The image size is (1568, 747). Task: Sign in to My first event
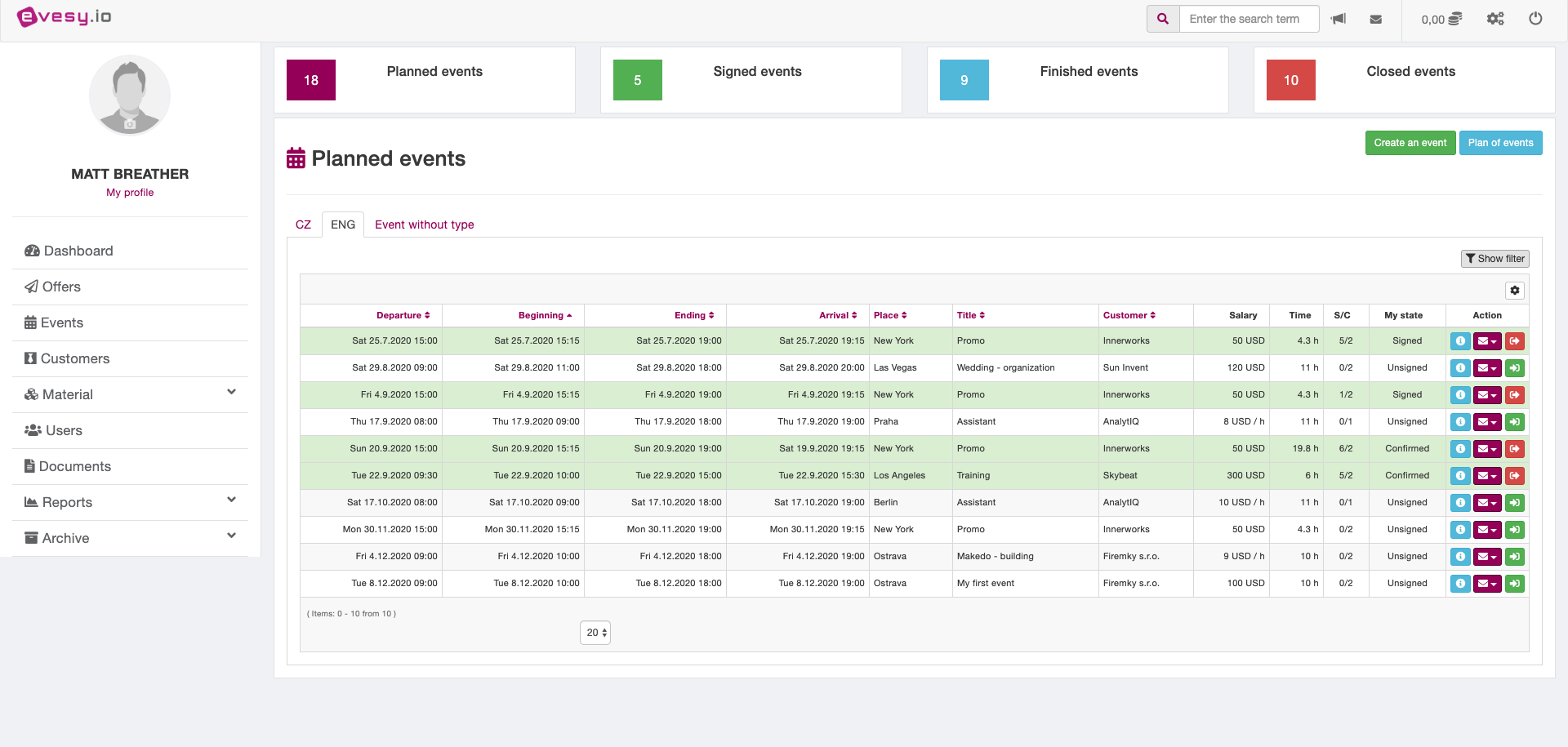(1515, 584)
